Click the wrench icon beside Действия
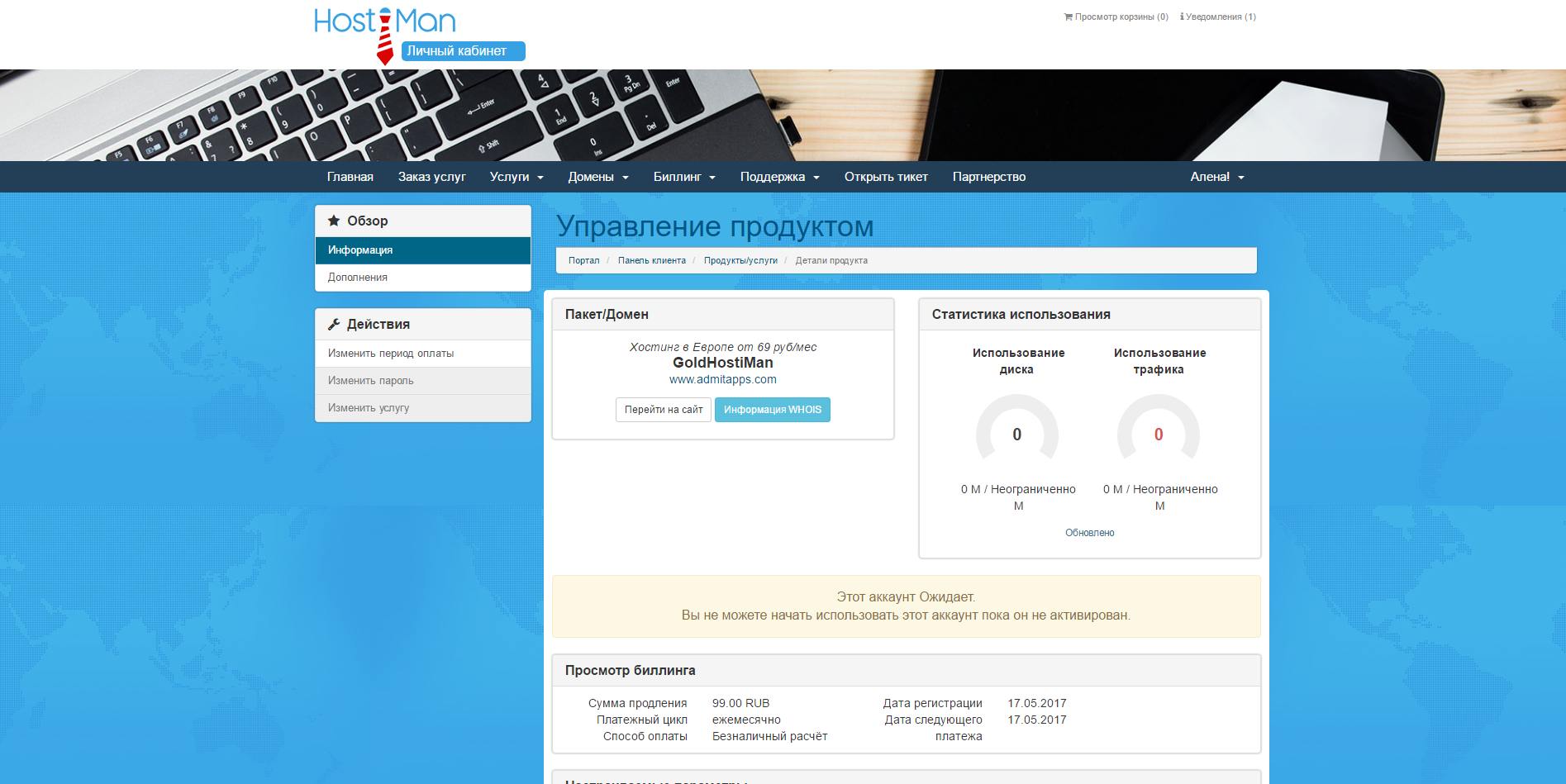Screen dimensions: 1566x784 [x=334, y=324]
